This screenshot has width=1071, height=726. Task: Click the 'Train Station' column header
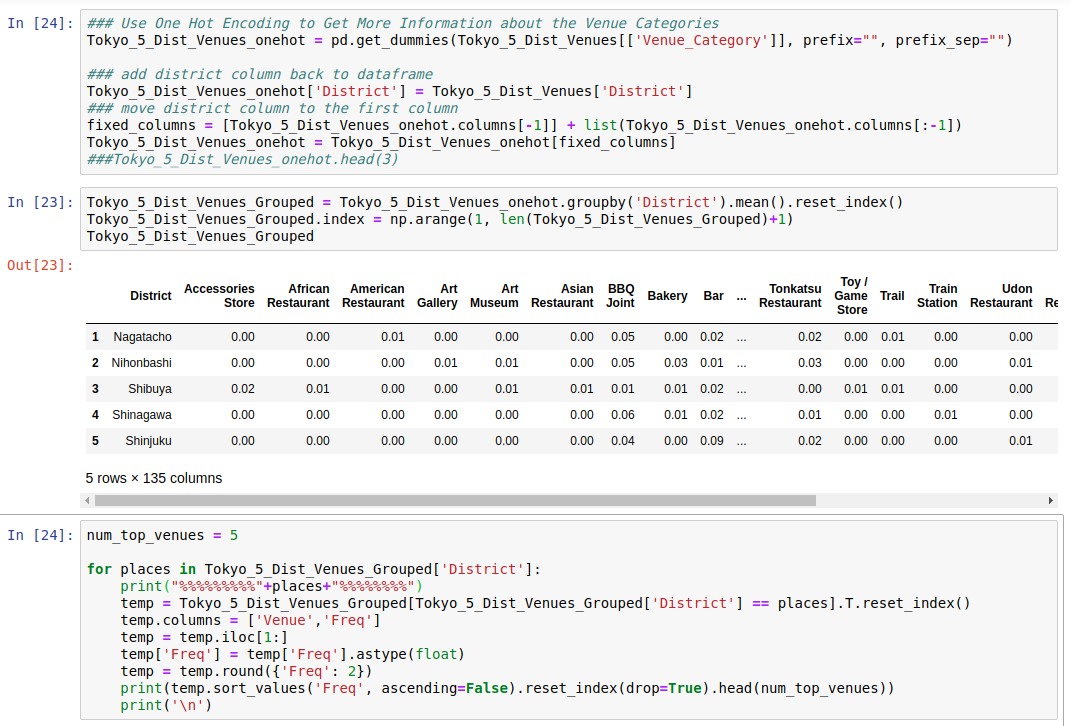point(936,296)
